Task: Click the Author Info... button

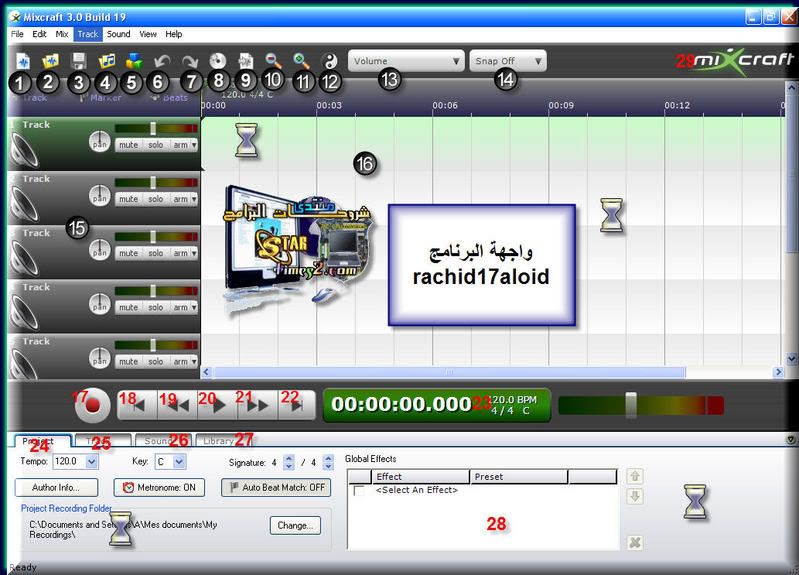Action: tap(56, 487)
